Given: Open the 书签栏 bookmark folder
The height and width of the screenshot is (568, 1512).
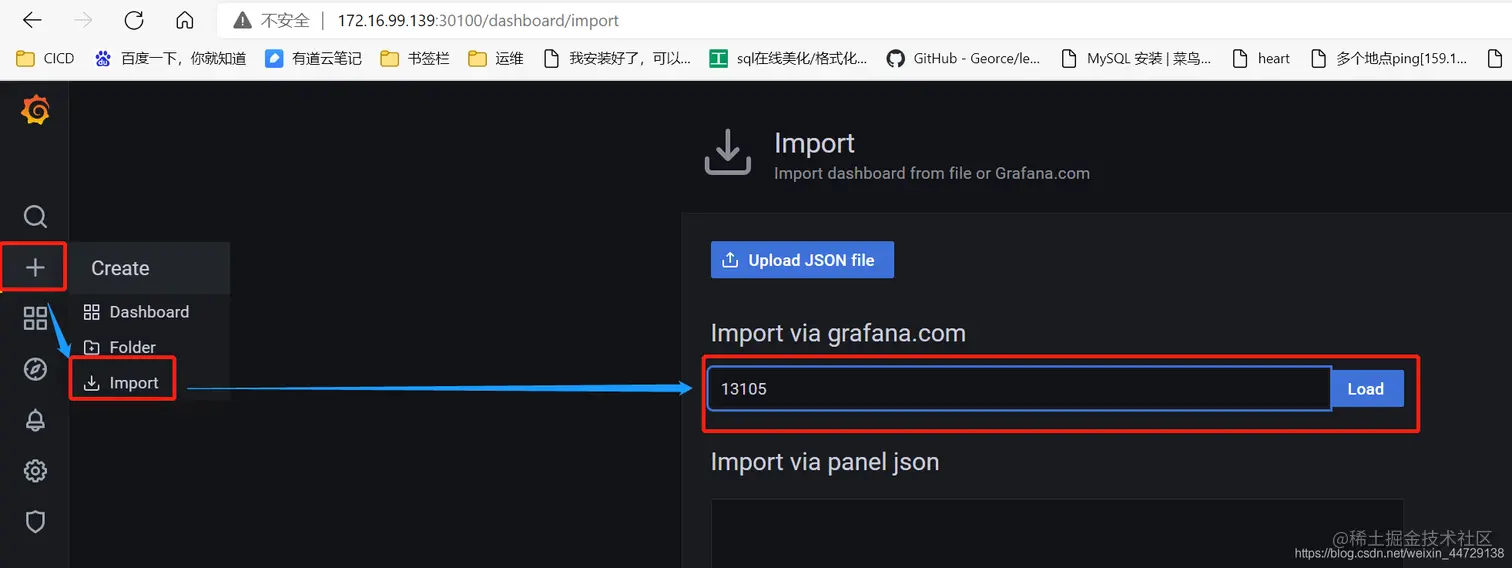Looking at the screenshot, I should (x=415, y=58).
